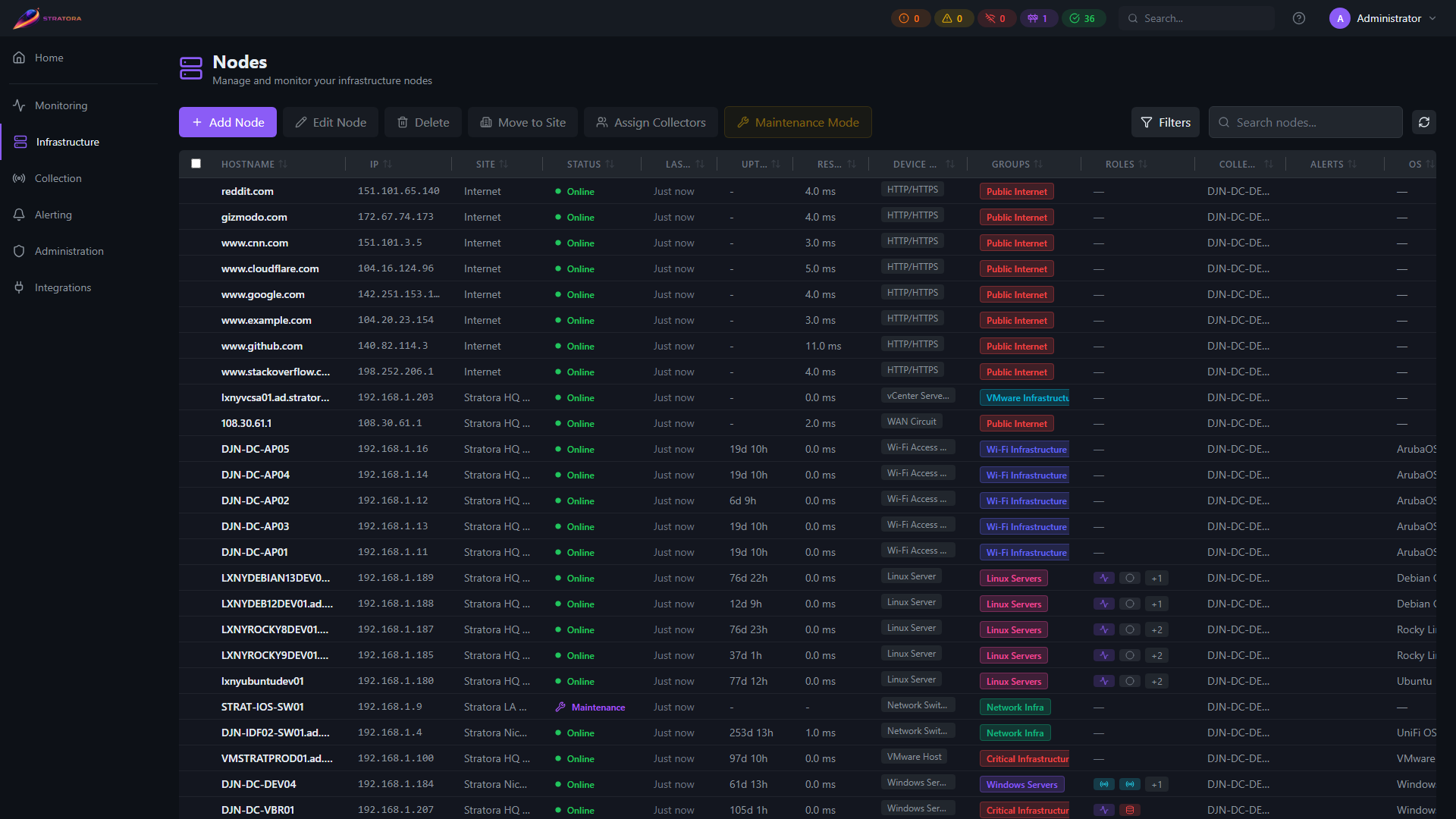The height and width of the screenshot is (819, 1456).
Task: Open the offline nodes counter badge
Action: pos(996,18)
